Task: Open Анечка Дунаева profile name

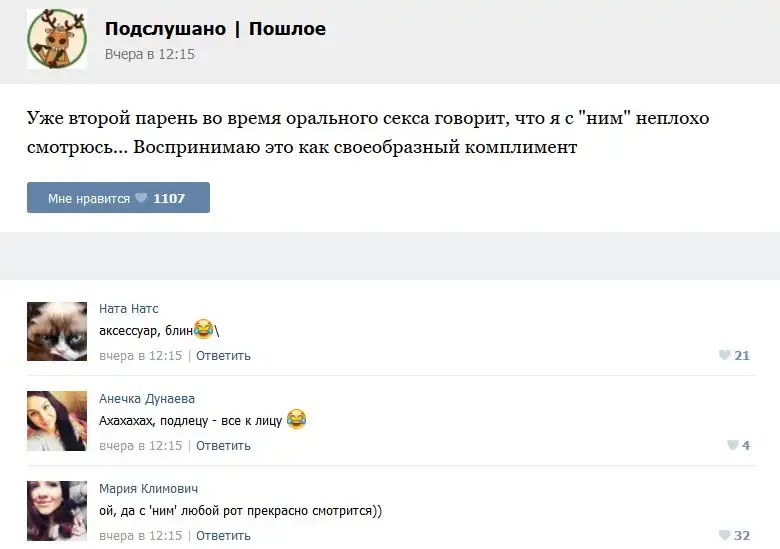Action: (x=147, y=398)
